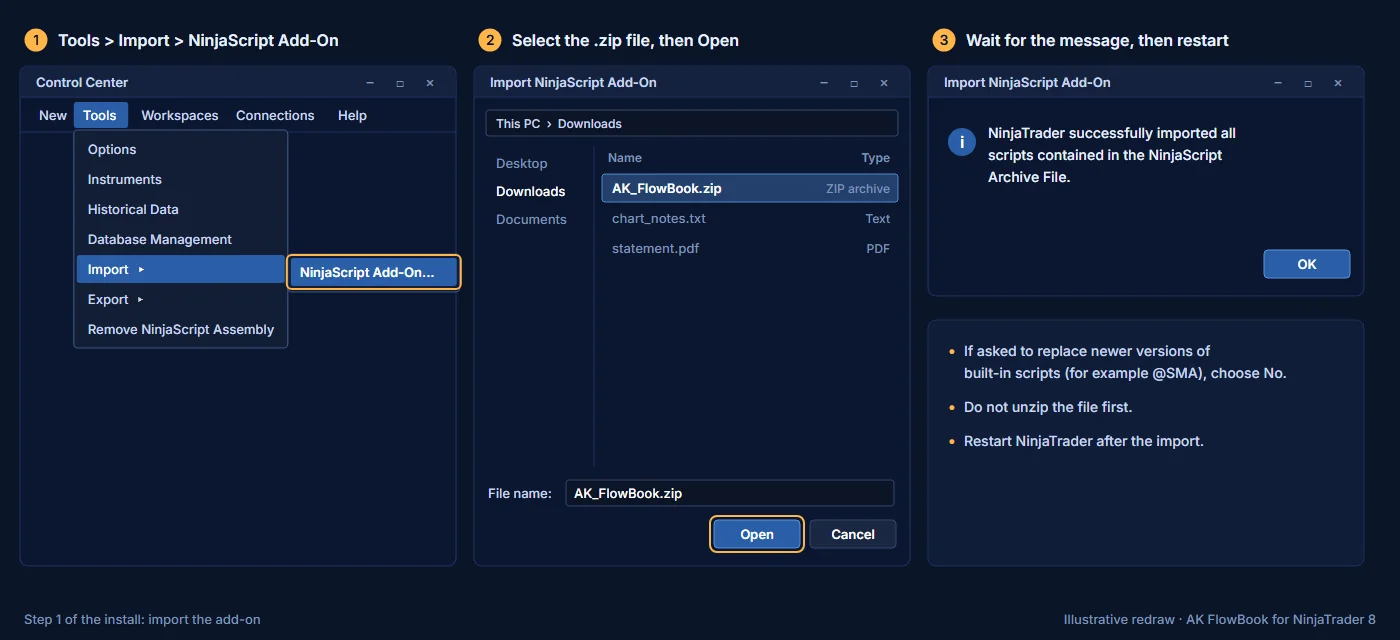Close the file picker Import dialog
This screenshot has height=640, width=1400.
point(884,83)
